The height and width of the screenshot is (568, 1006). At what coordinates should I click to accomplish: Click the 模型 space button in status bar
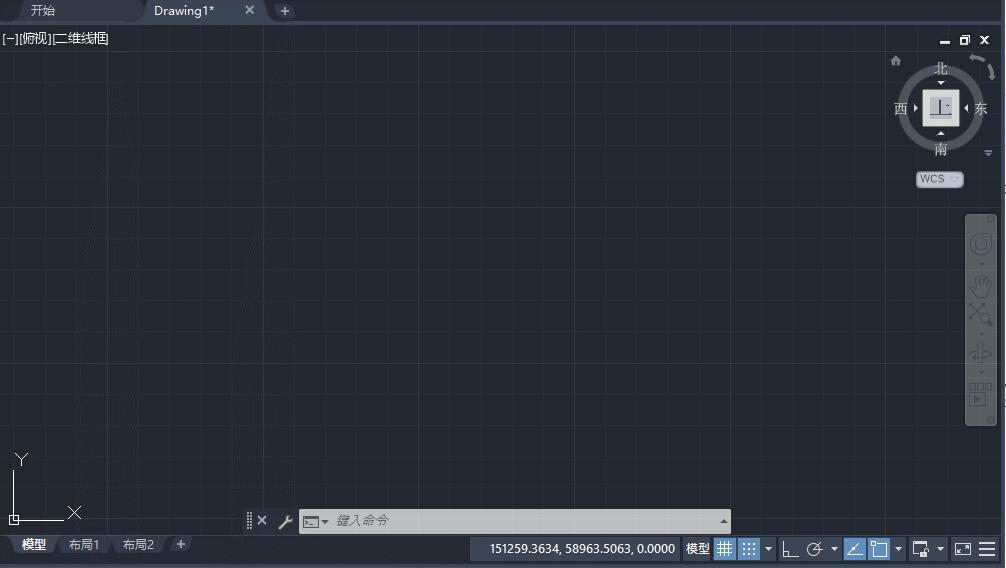coord(697,549)
